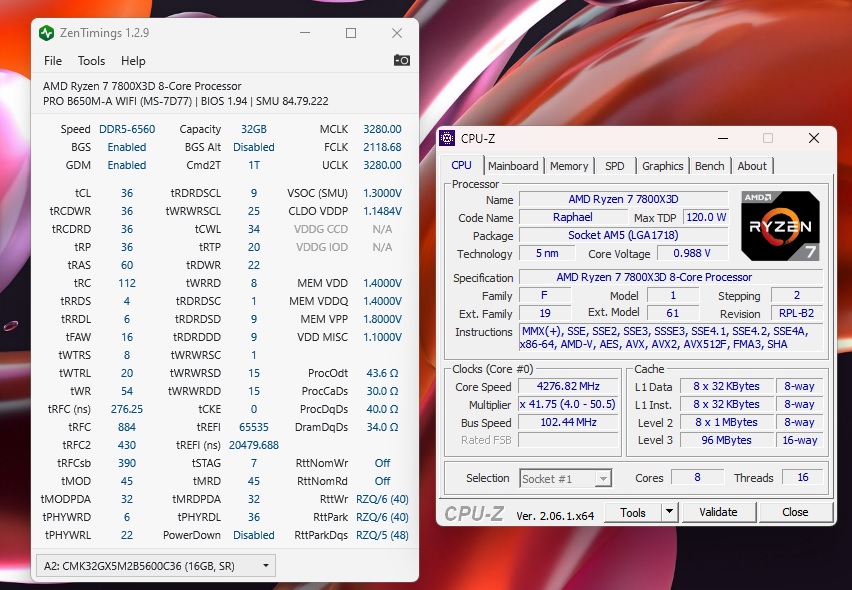Click the VDD MISC 1.1000V value
Image resolution: width=852 pixels, height=590 pixels.
383,337
